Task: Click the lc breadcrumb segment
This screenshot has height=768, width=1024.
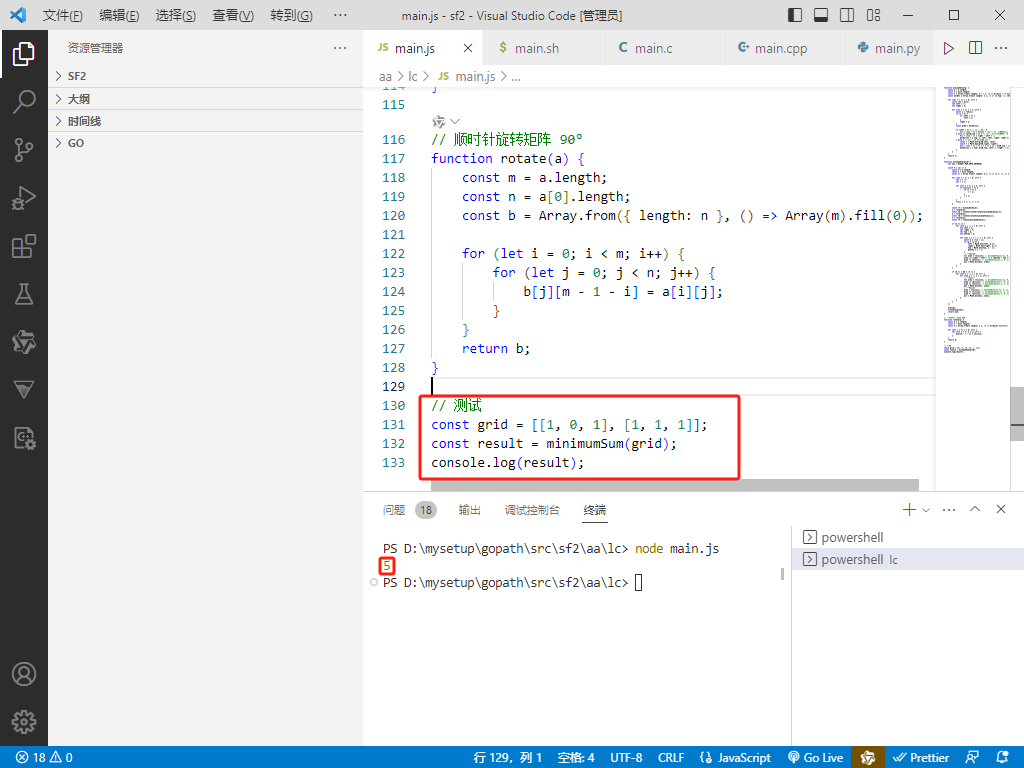Action: point(413,76)
